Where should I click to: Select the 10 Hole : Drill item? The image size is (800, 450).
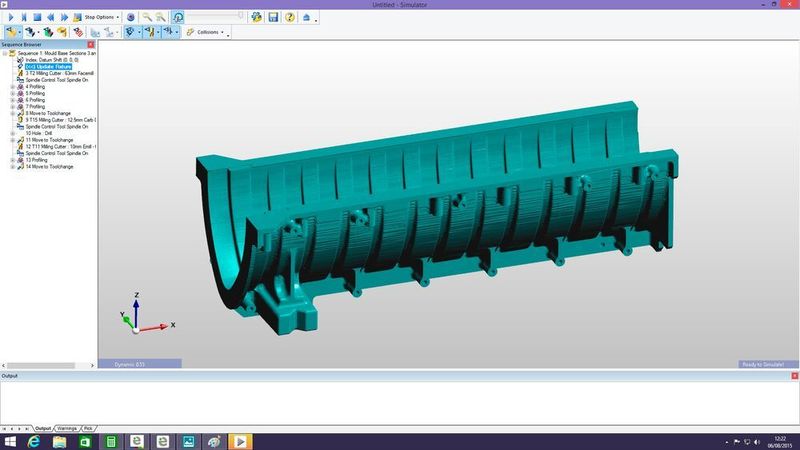coord(38,133)
